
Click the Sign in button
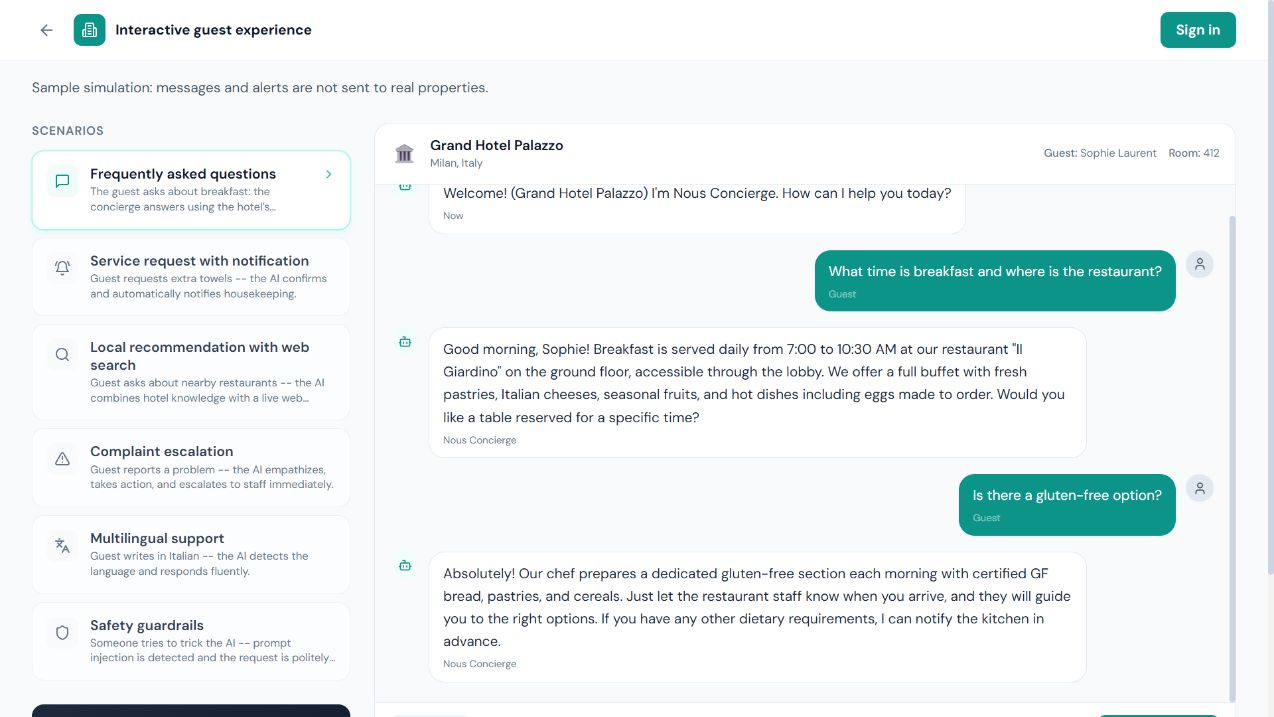tap(1198, 30)
